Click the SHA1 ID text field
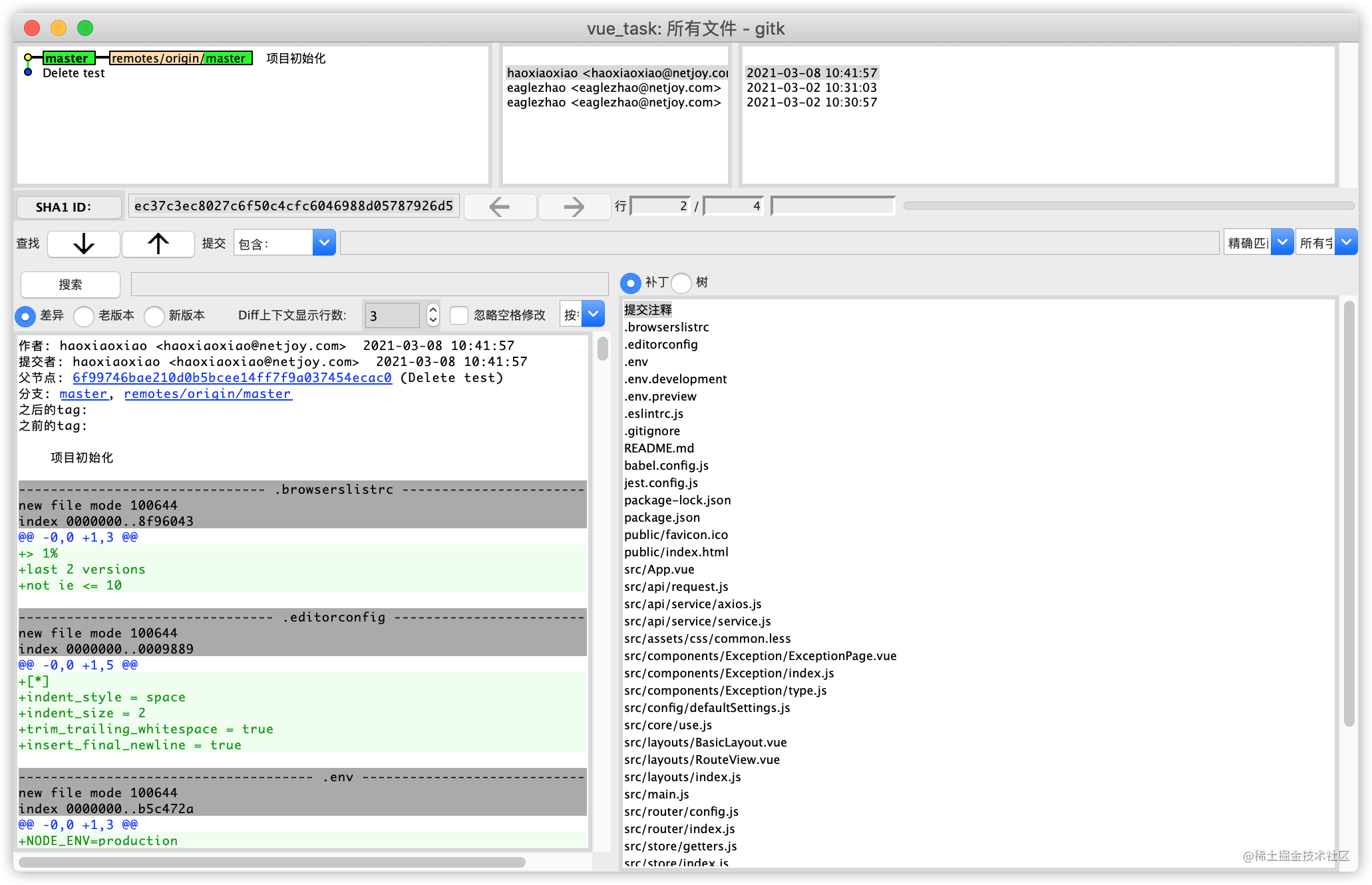Screen dimensions: 1372x885 pyautogui.click(x=293, y=206)
